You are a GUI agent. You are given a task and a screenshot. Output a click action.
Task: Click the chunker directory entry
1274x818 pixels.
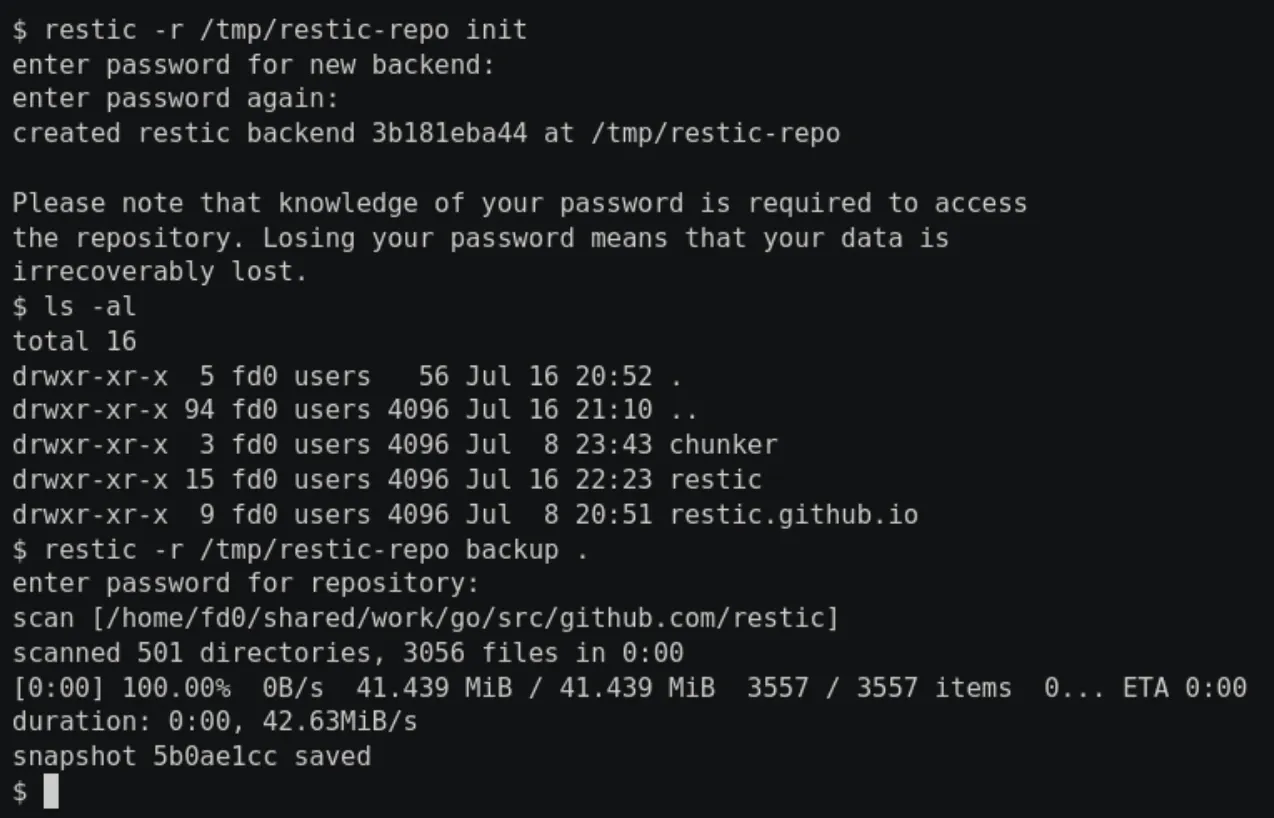[723, 444]
